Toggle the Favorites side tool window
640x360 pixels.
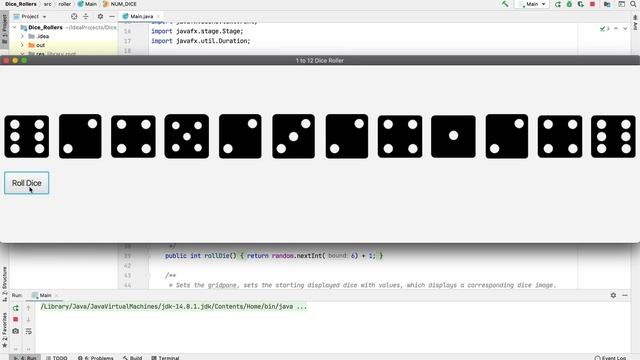[4, 330]
